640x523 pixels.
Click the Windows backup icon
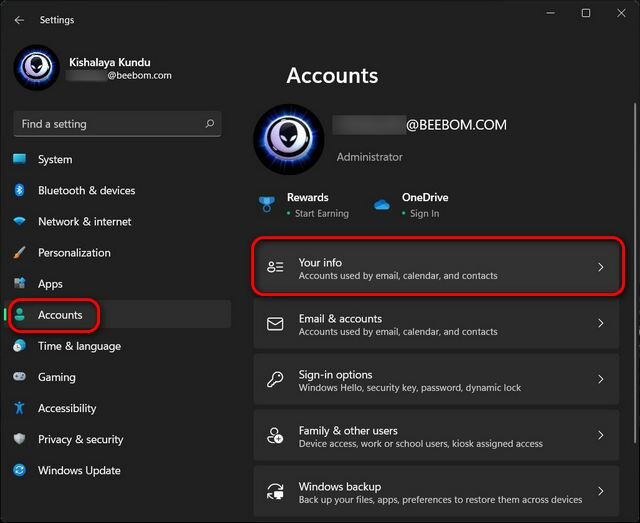coord(275,491)
